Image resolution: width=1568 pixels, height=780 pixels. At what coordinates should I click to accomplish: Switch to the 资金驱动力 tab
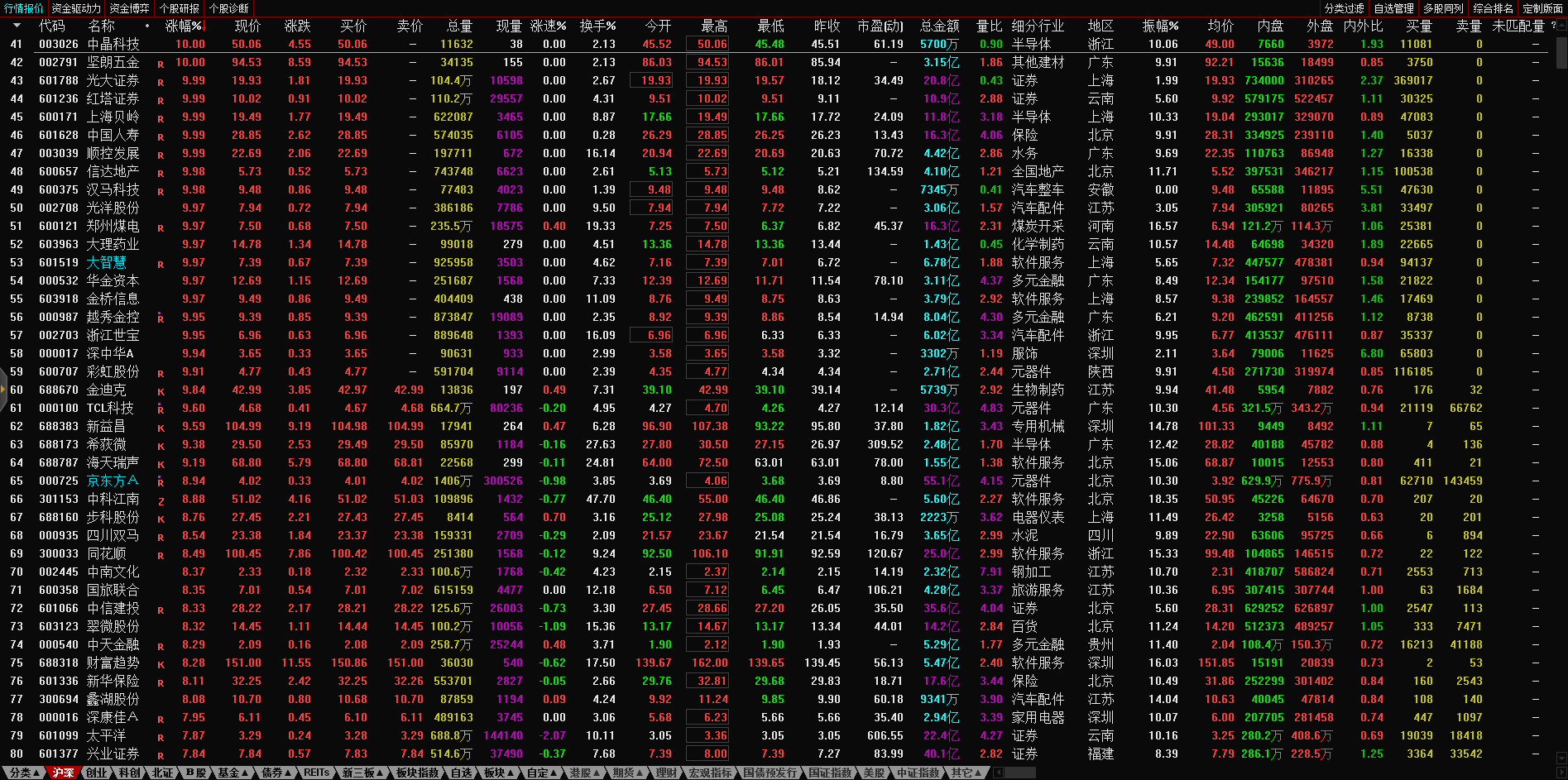[x=76, y=8]
